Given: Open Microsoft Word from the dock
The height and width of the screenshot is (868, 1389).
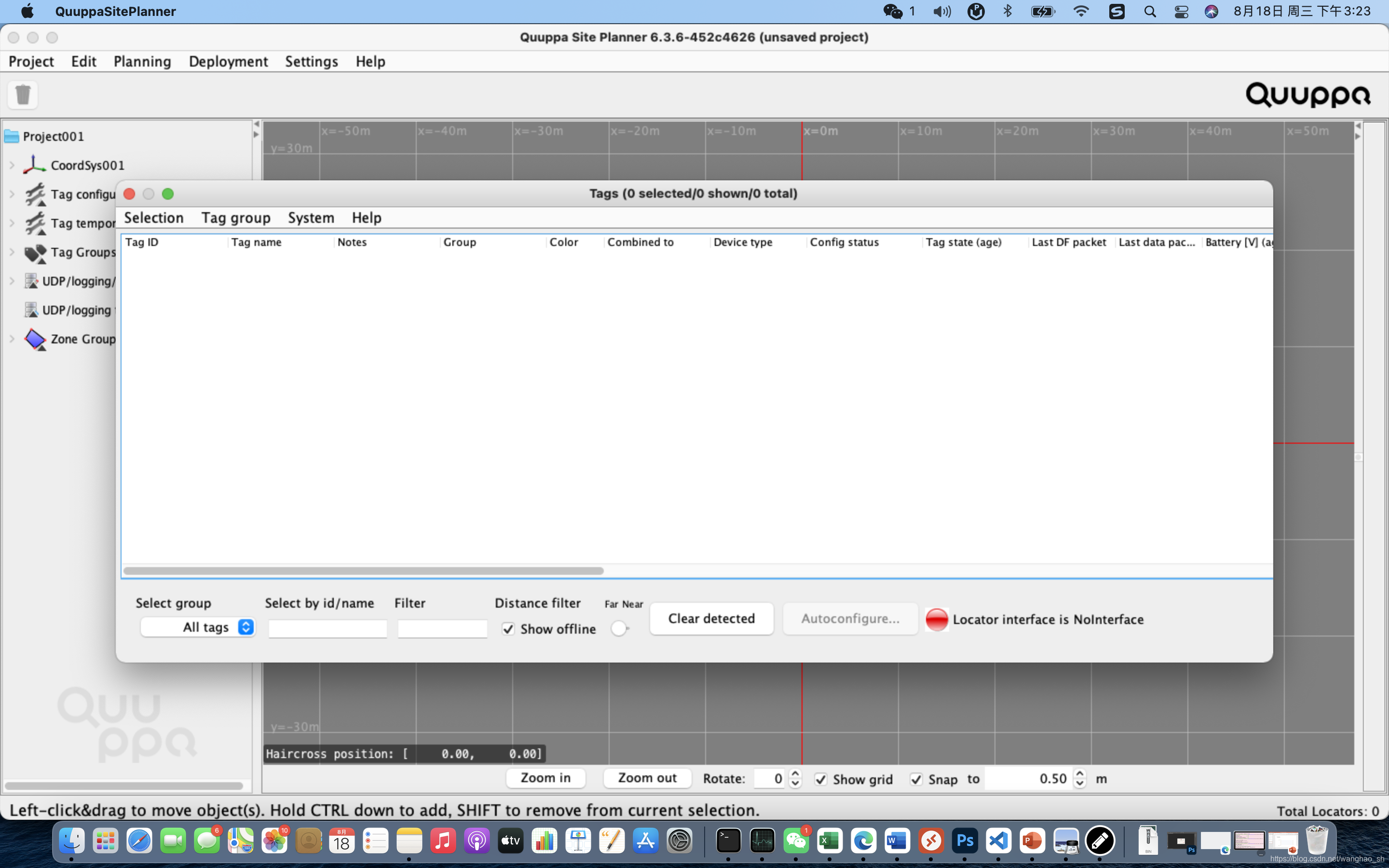Looking at the screenshot, I should (x=897, y=841).
